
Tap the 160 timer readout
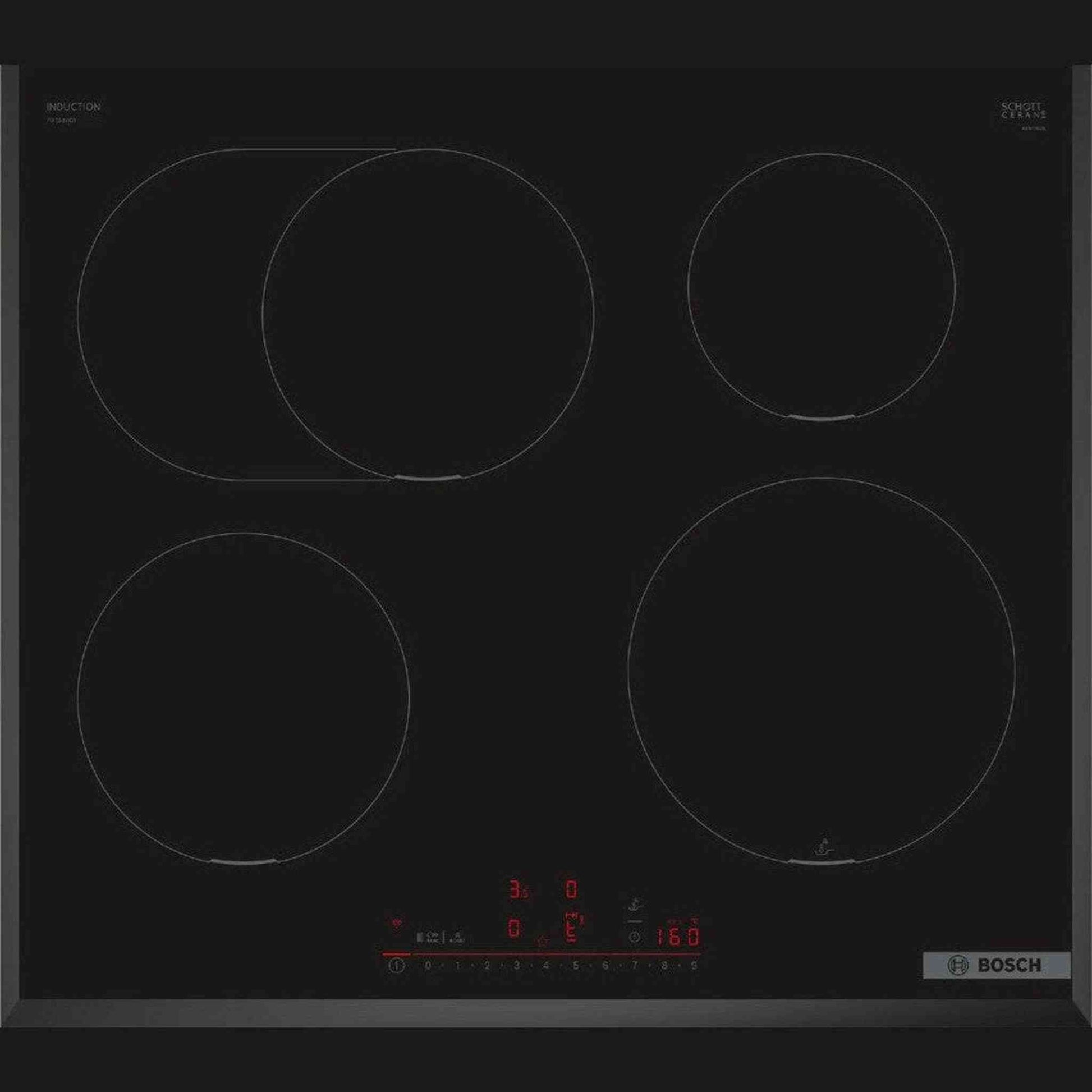[677, 937]
